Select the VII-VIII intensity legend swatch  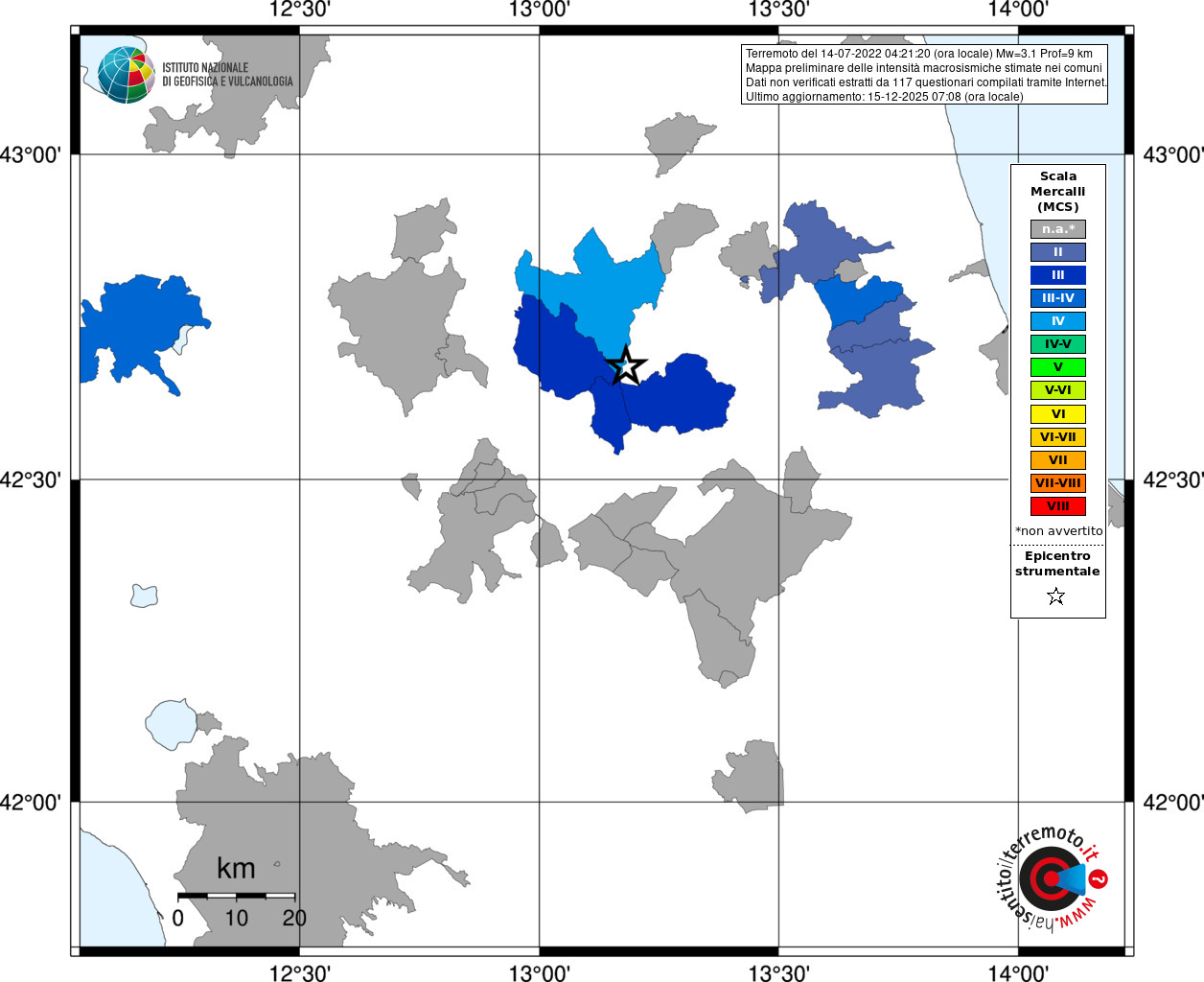coord(1058,483)
